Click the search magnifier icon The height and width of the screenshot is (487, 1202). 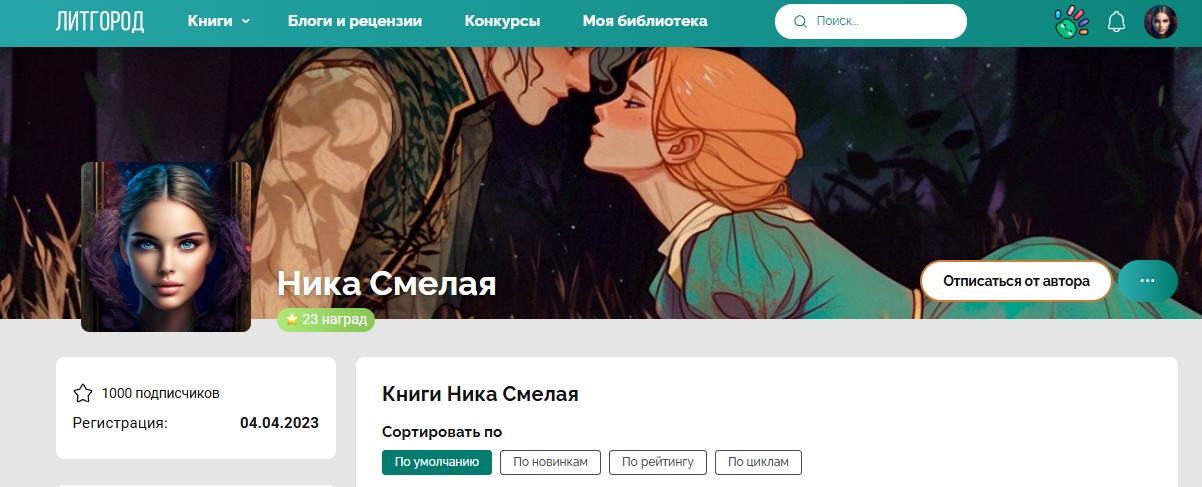(800, 21)
